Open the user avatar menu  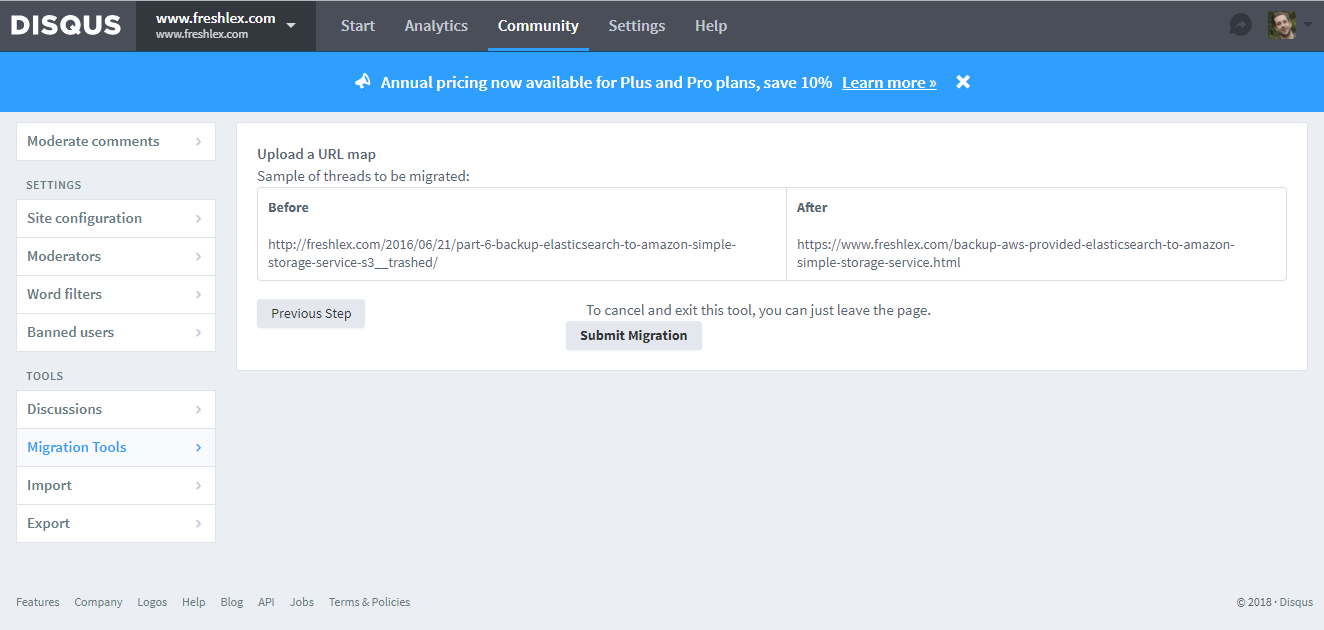1282,25
